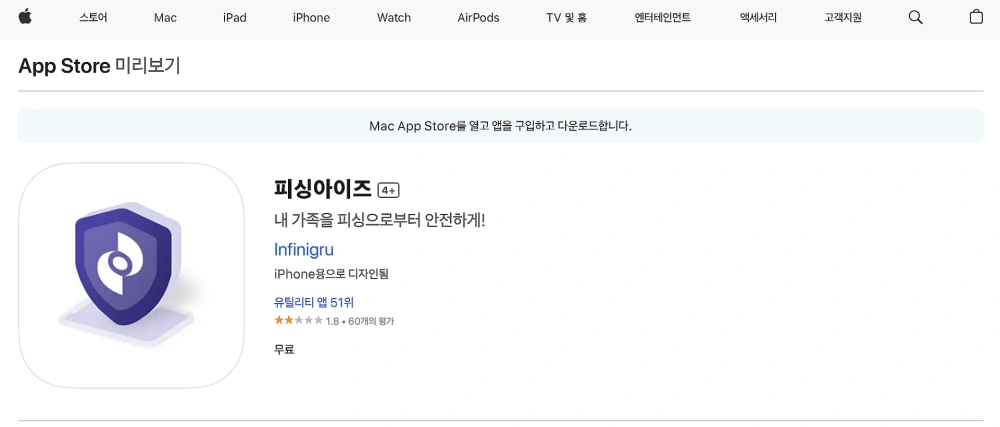Click the 내 가족을 피싱으로부터 안전하게 subtitle
The width and height of the screenshot is (1000, 427).
coord(379,221)
